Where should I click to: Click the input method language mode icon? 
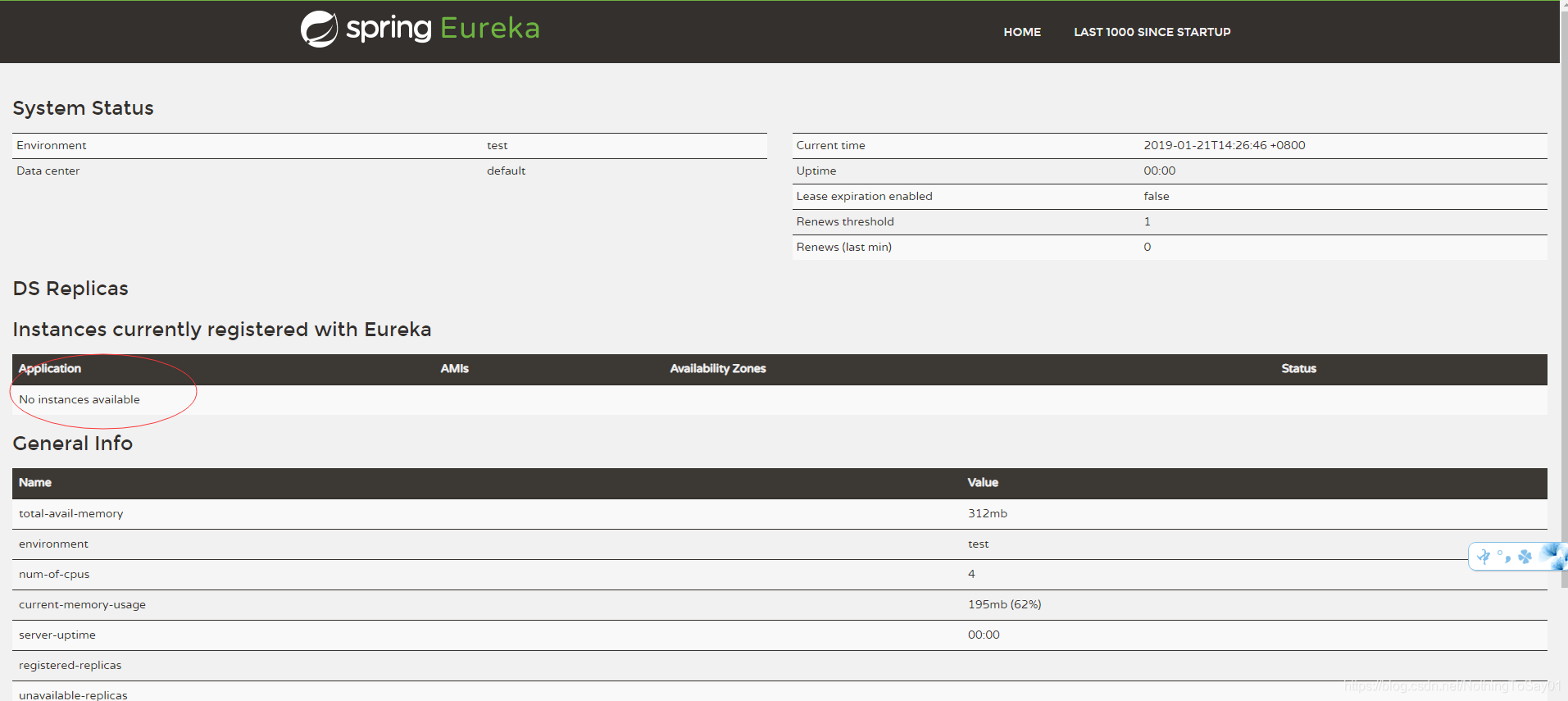click(1484, 557)
